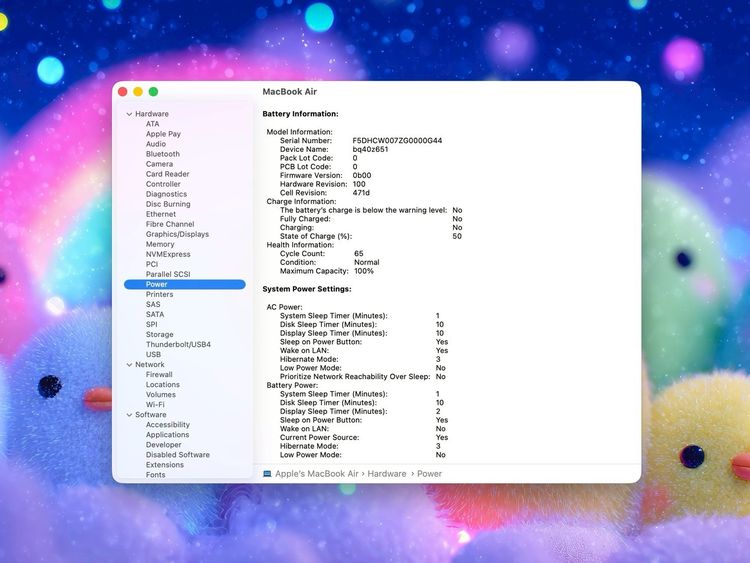
Task: Select ATA in the sidebar
Action: [x=153, y=124]
